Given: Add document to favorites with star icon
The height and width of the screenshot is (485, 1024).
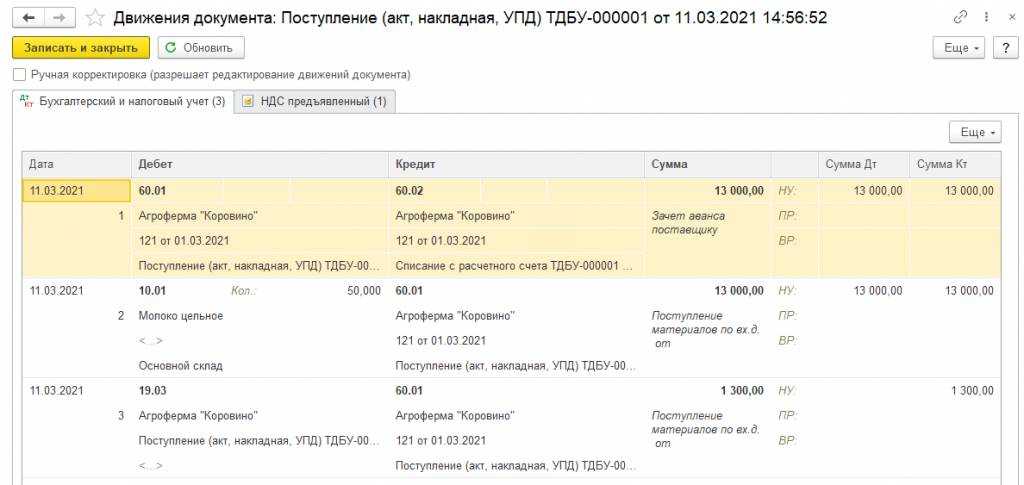Looking at the screenshot, I should (x=95, y=18).
